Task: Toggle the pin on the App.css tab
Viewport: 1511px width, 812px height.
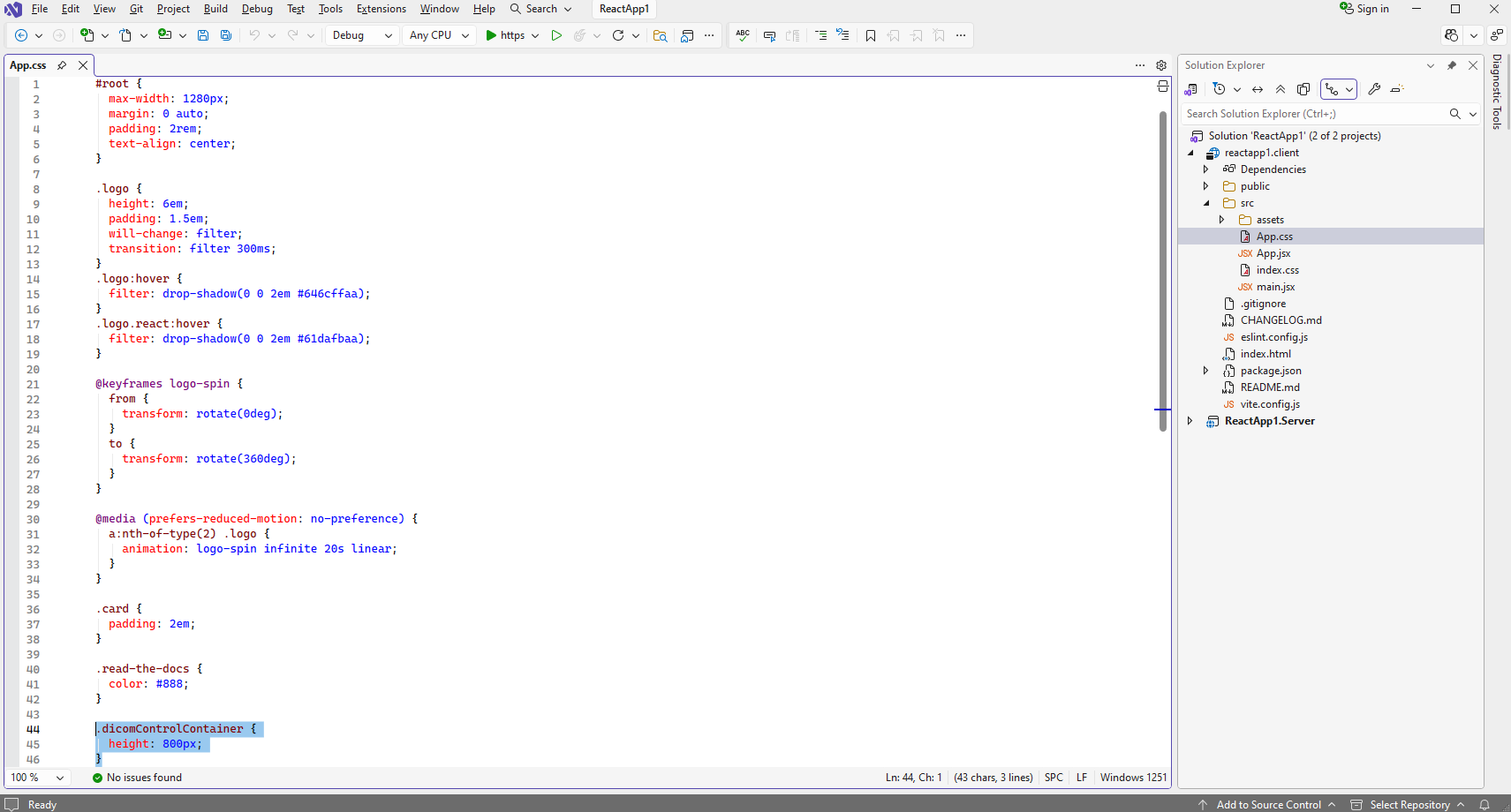Action: (x=62, y=65)
